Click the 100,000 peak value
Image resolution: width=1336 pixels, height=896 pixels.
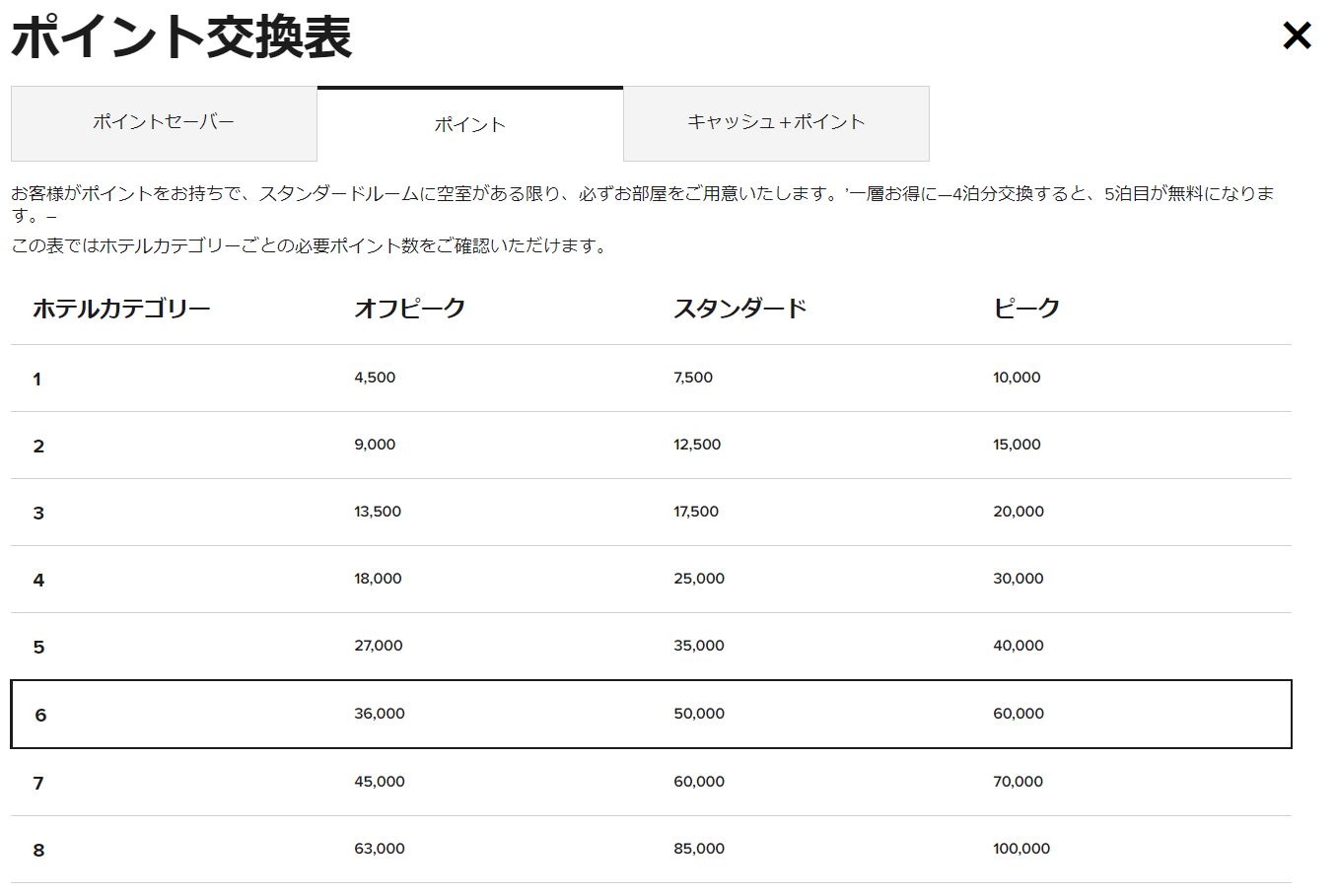[x=1021, y=849]
